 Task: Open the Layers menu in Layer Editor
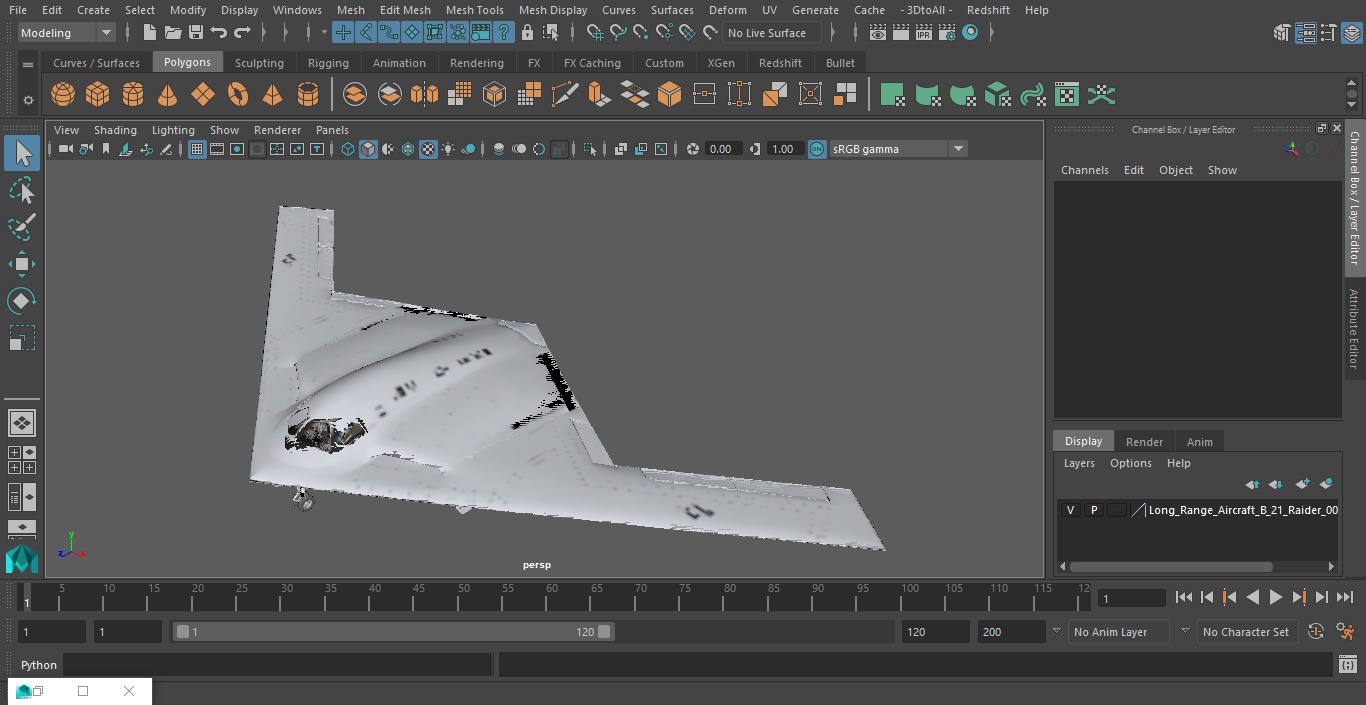tap(1079, 463)
